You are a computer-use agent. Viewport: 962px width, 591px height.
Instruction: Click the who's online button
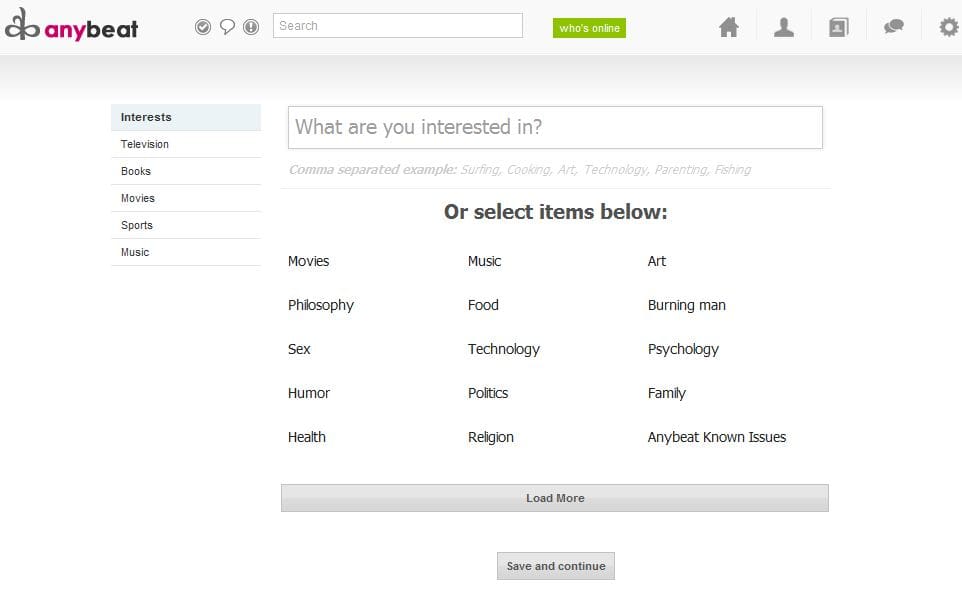(x=589, y=28)
